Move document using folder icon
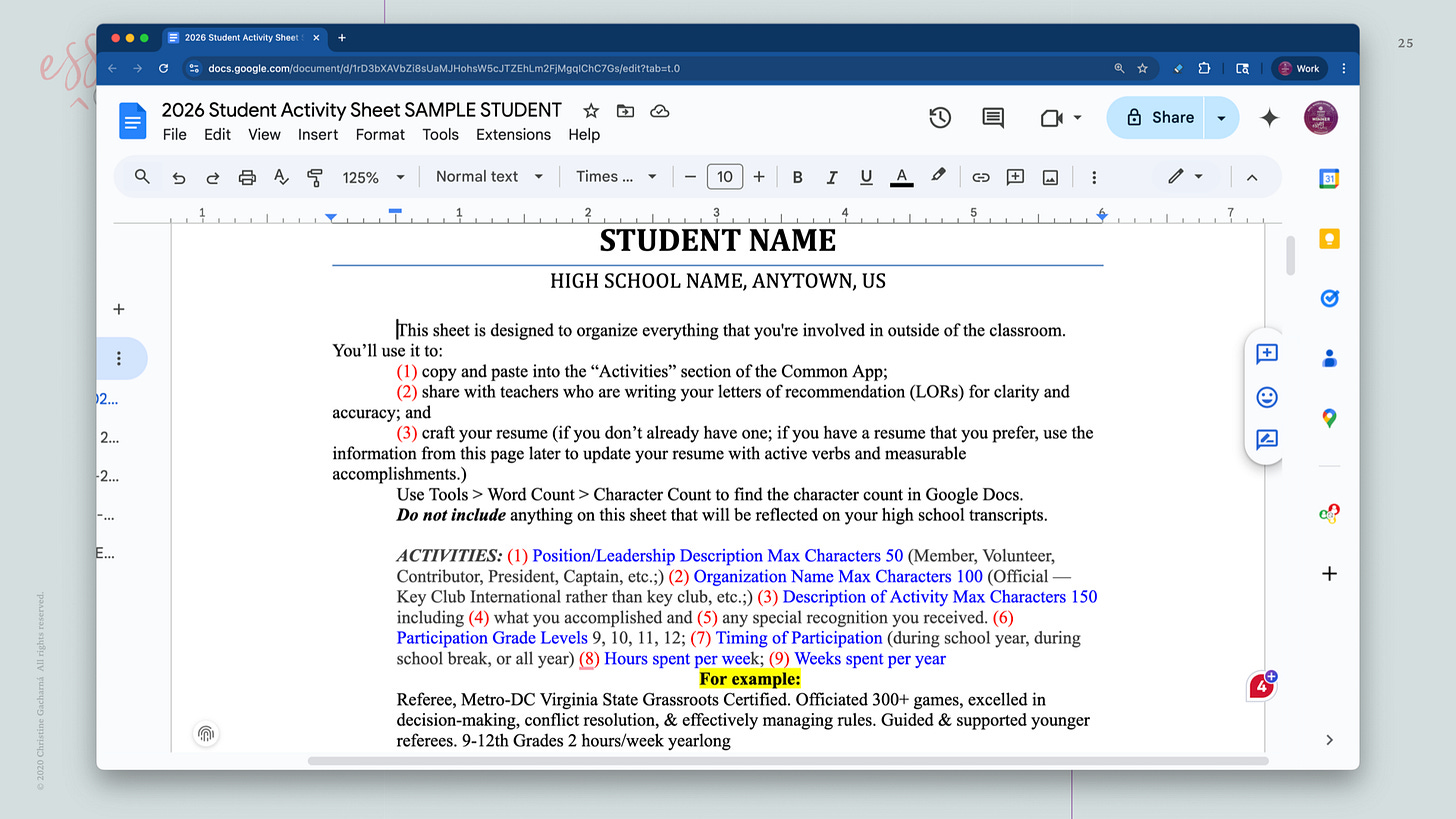Viewport: 1456px width, 819px height. [625, 110]
